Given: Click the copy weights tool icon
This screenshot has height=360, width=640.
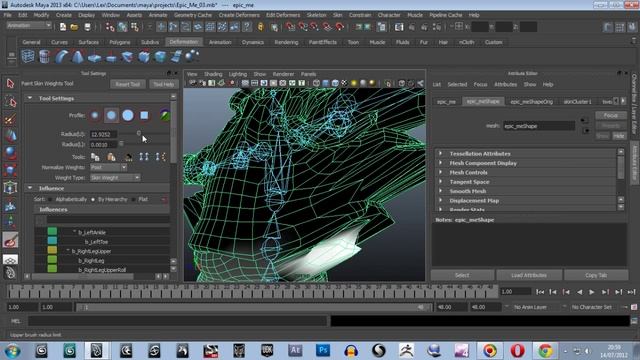Looking at the screenshot, I should coord(95,157).
